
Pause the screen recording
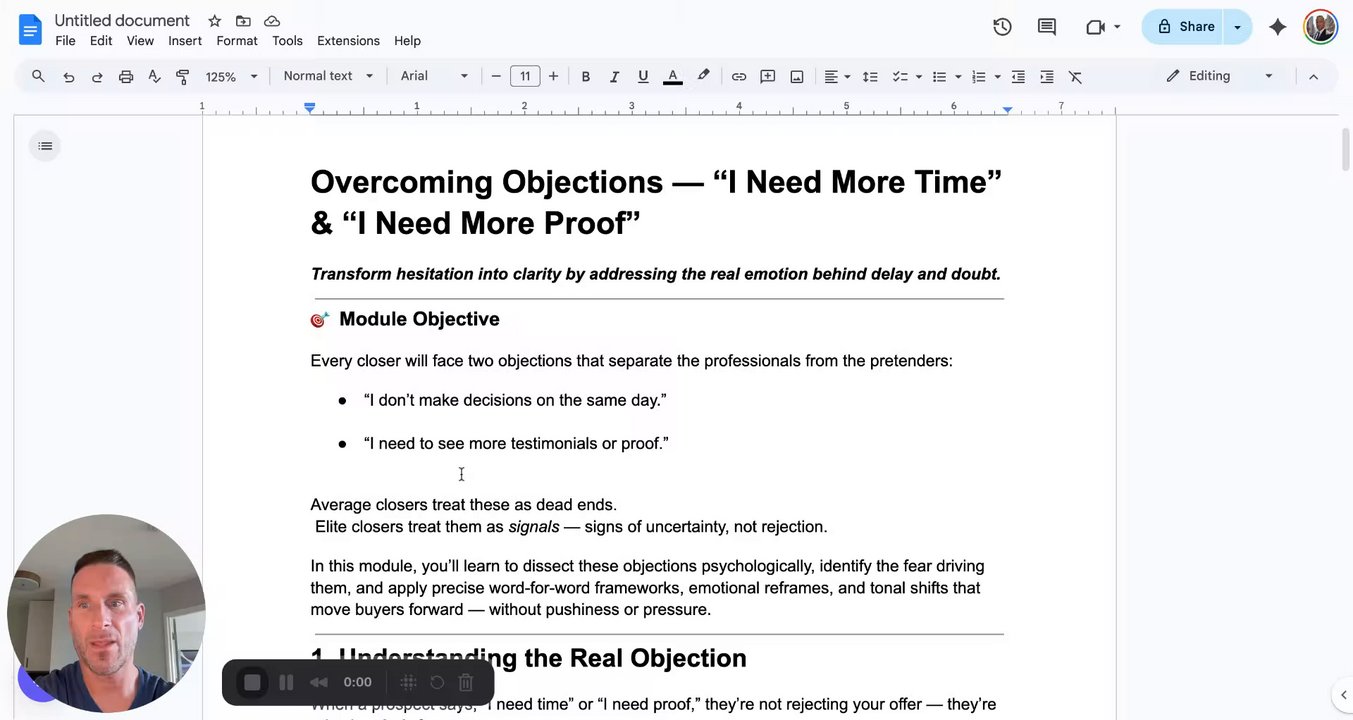tap(286, 682)
